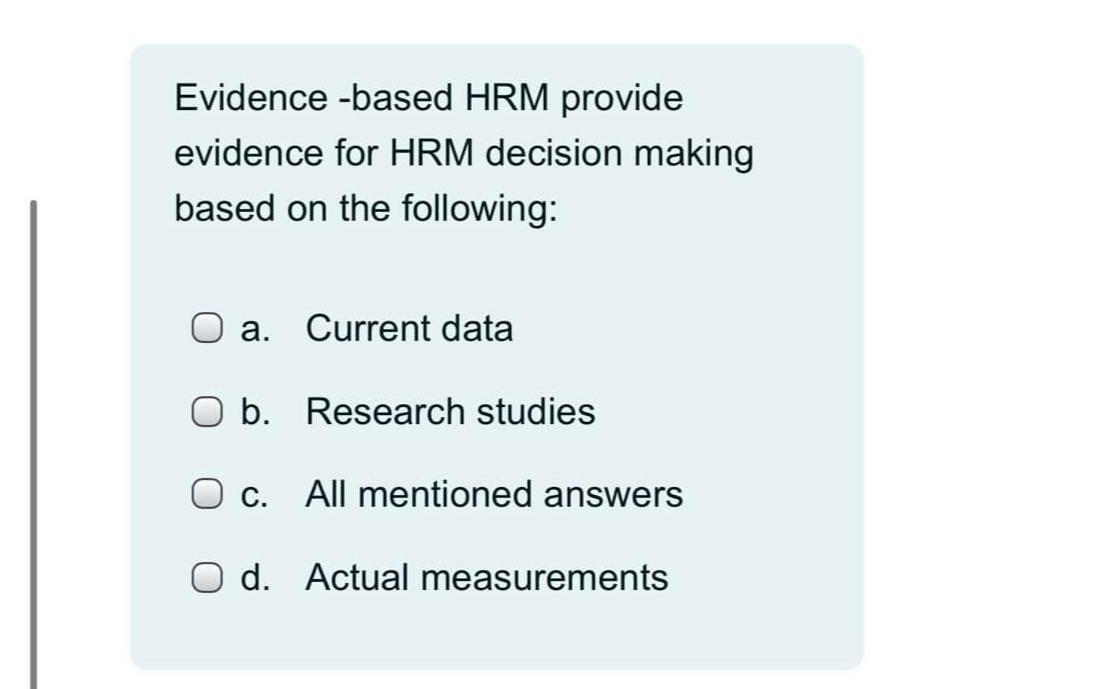Select the radio button for option a
Image resolution: width=1111 pixels, height=689 pixels.
tap(207, 327)
